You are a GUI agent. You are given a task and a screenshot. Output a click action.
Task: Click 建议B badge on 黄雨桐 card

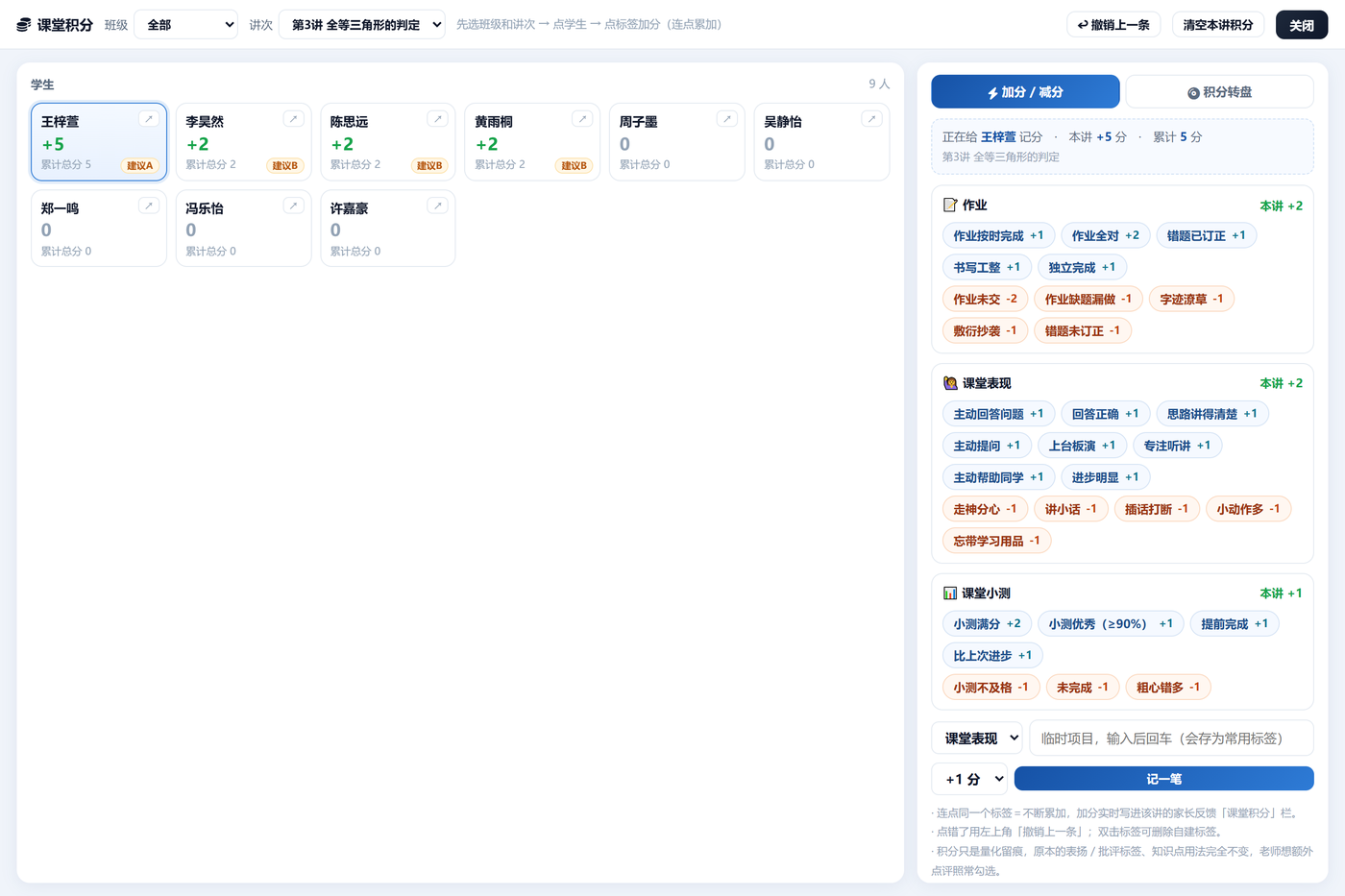574,165
